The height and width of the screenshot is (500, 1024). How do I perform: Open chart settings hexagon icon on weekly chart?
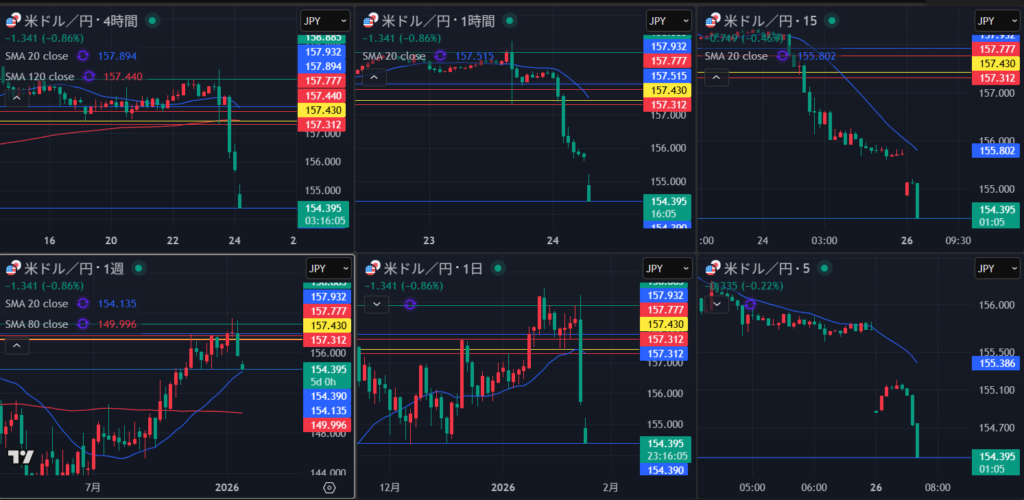(x=329, y=487)
